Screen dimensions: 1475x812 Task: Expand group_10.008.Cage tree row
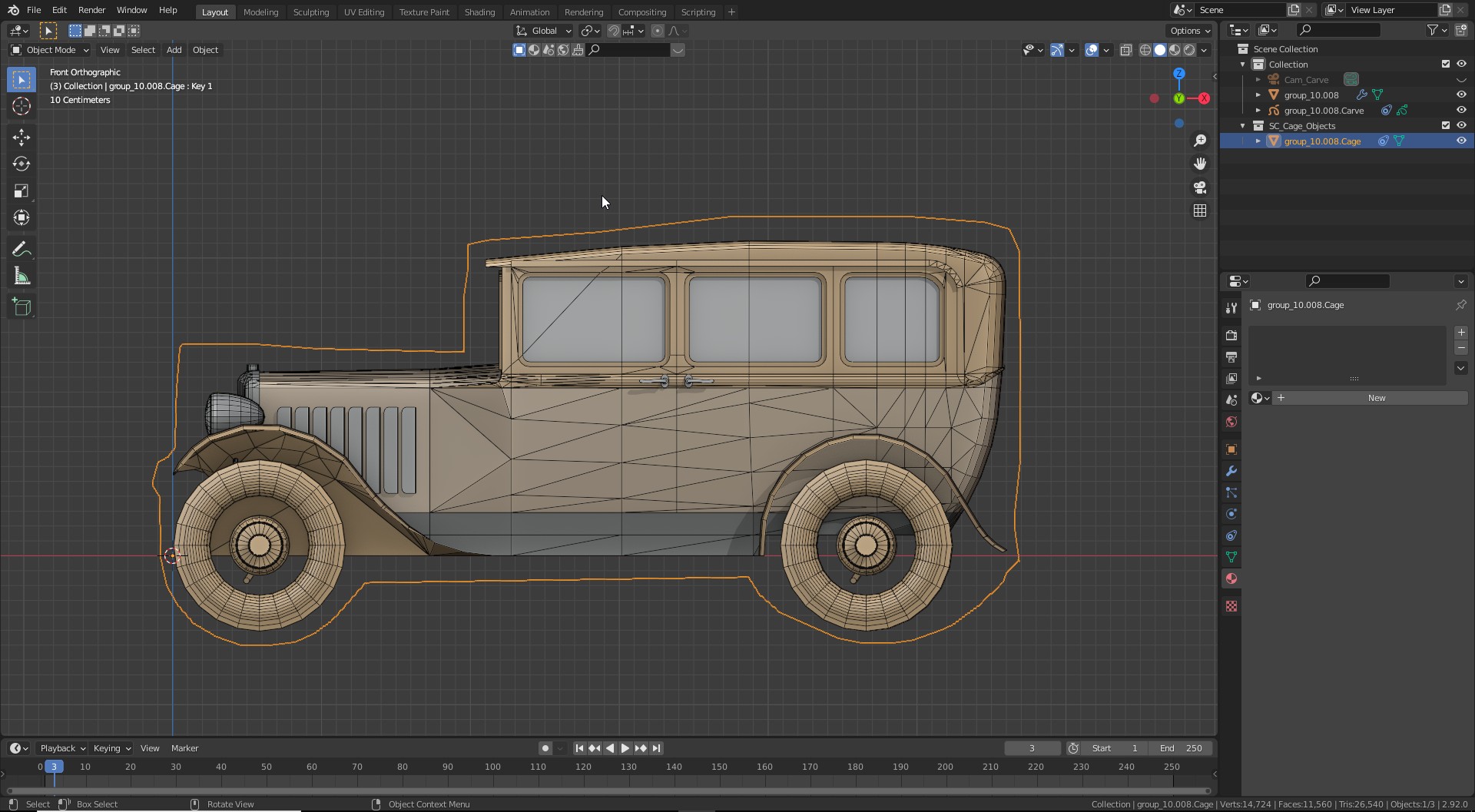tap(1258, 141)
